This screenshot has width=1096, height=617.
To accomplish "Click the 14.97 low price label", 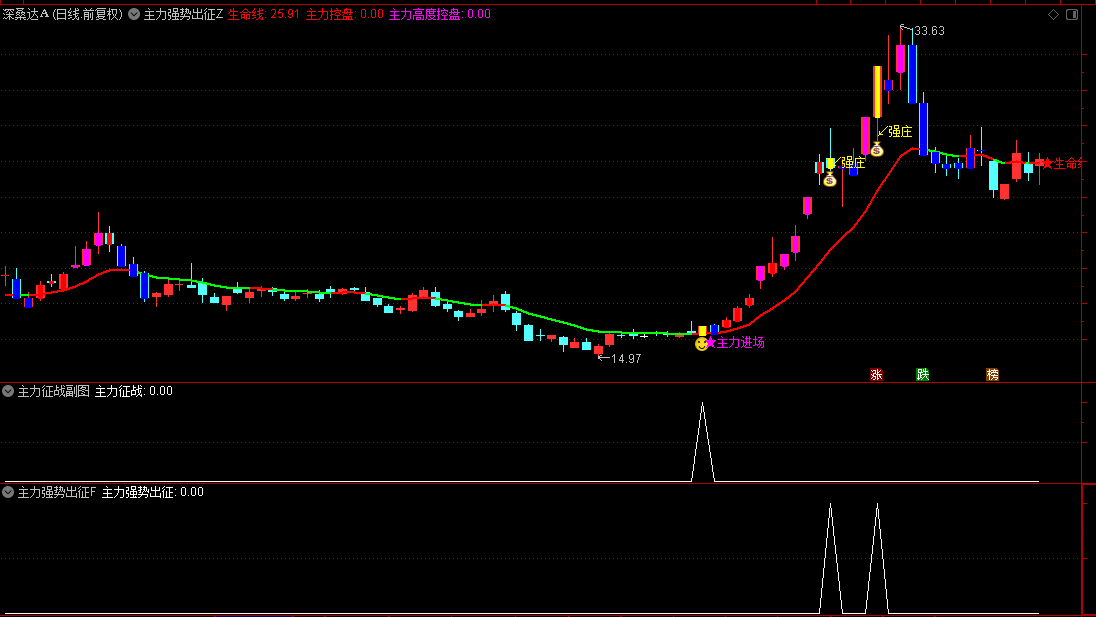I will pyautogui.click(x=626, y=358).
